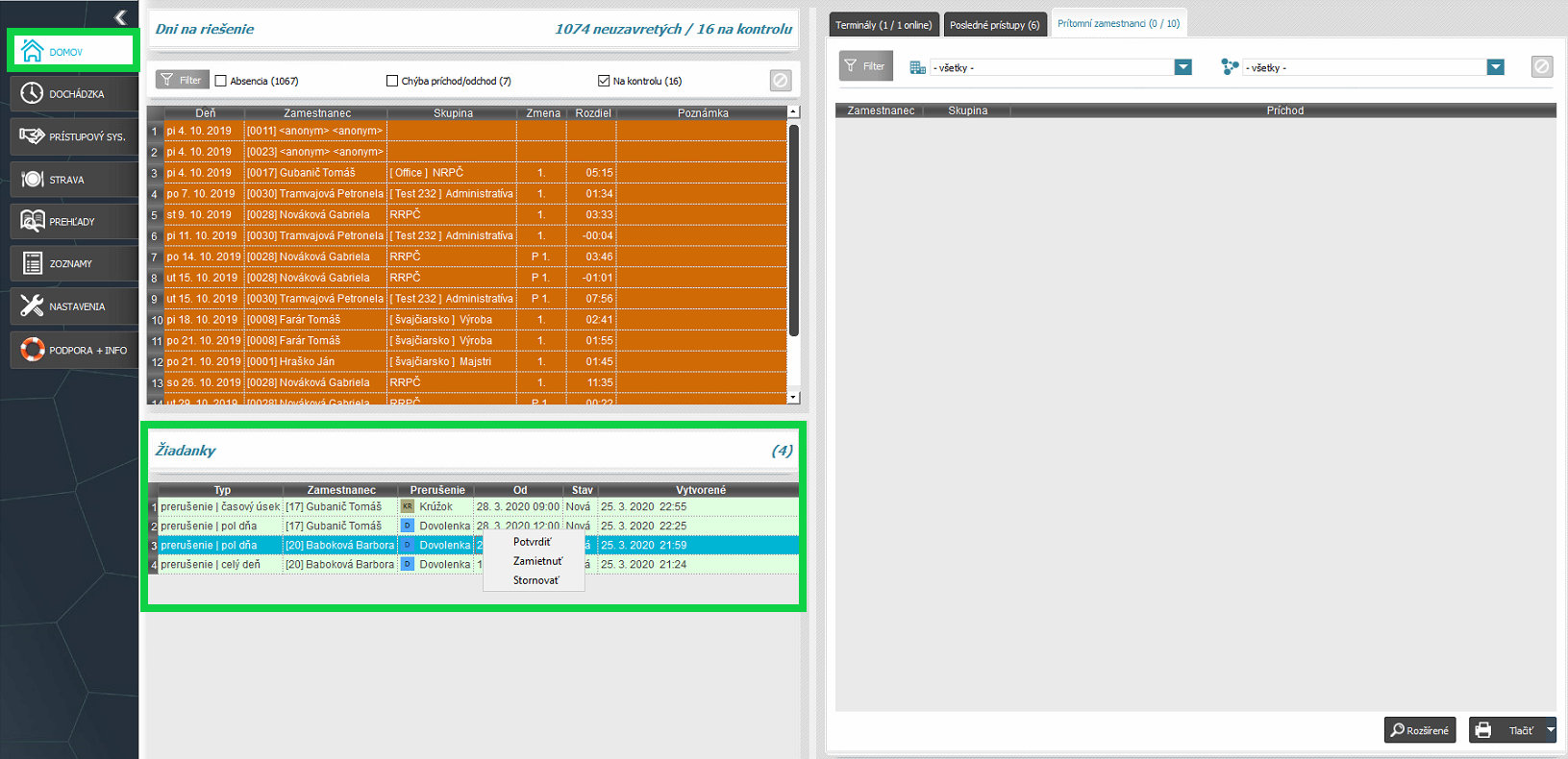Open the DOCHÁDZKA attendance section
This screenshot has height=759, width=1568.
[74, 93]
